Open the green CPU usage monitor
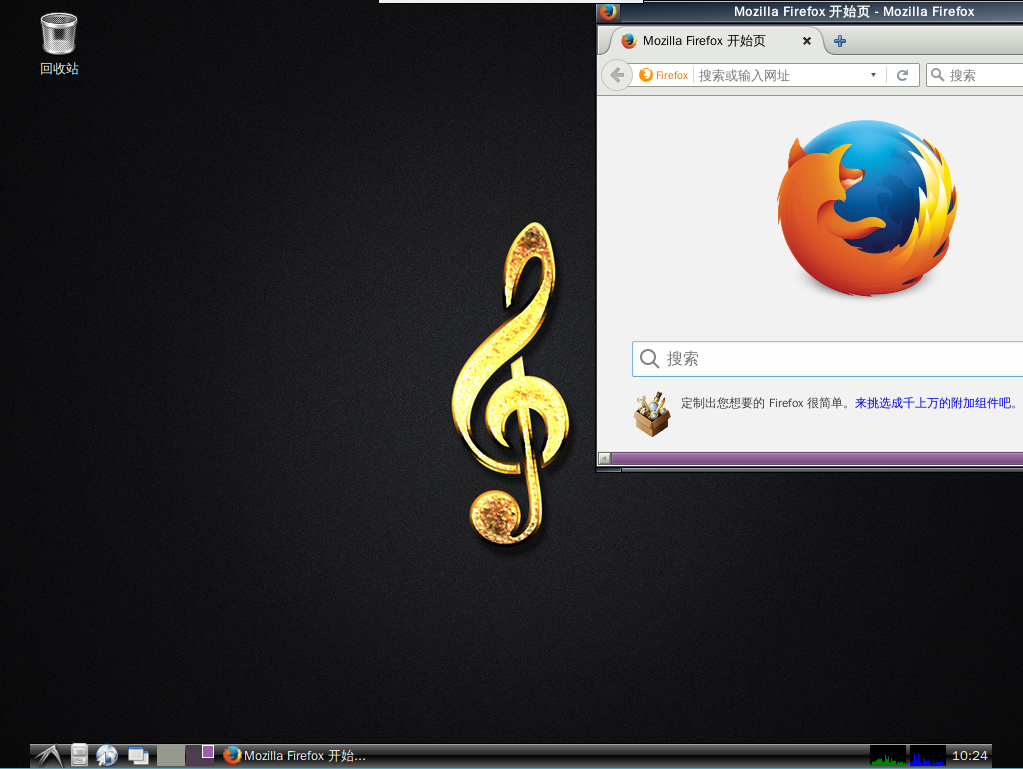The height and width of the screenshot is (769, 1023). click(x=888, y=755)
